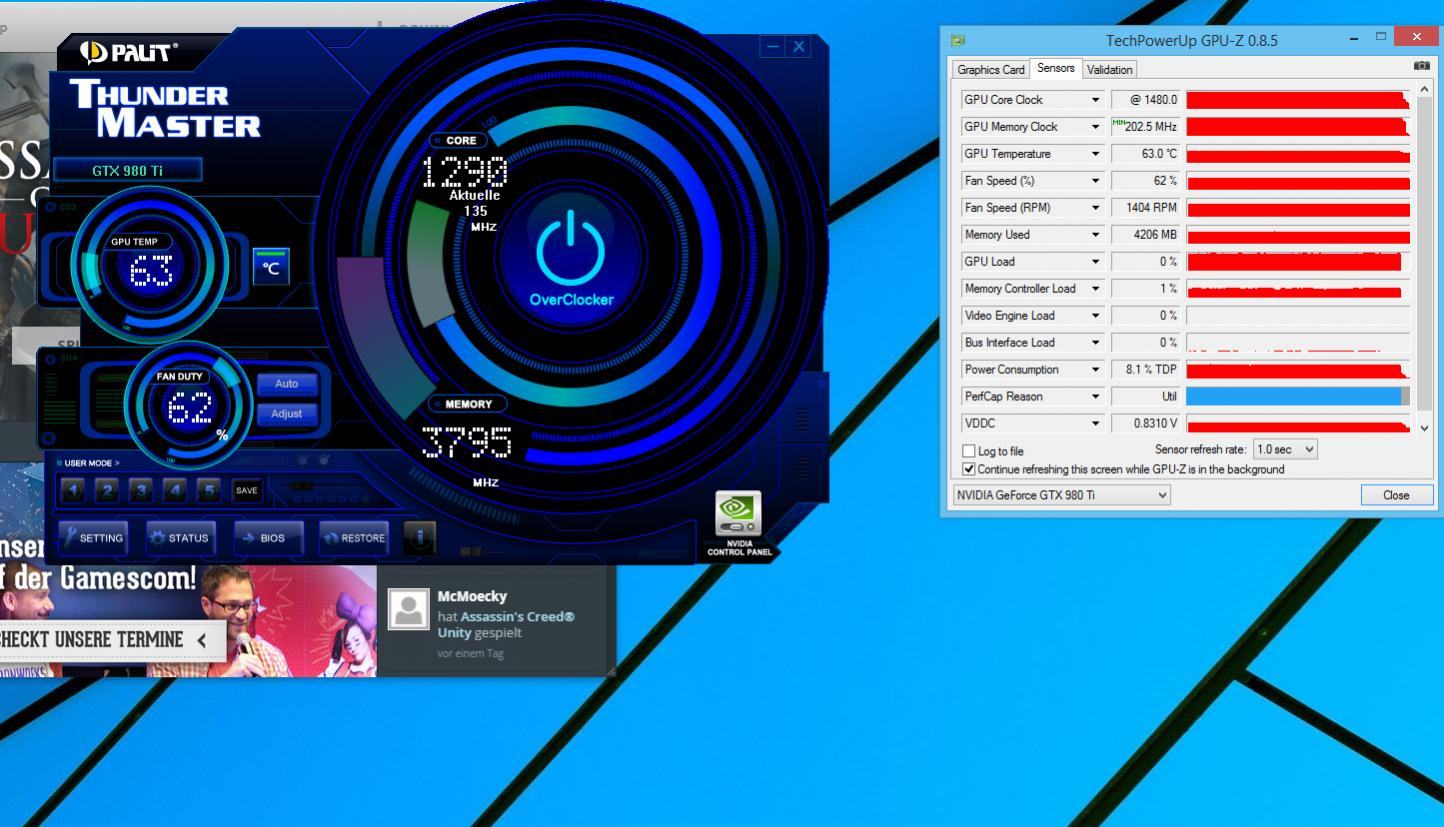Switch to the Graphics Card tab
This screenshot has width=1444, height=827.
coord(991,70)
